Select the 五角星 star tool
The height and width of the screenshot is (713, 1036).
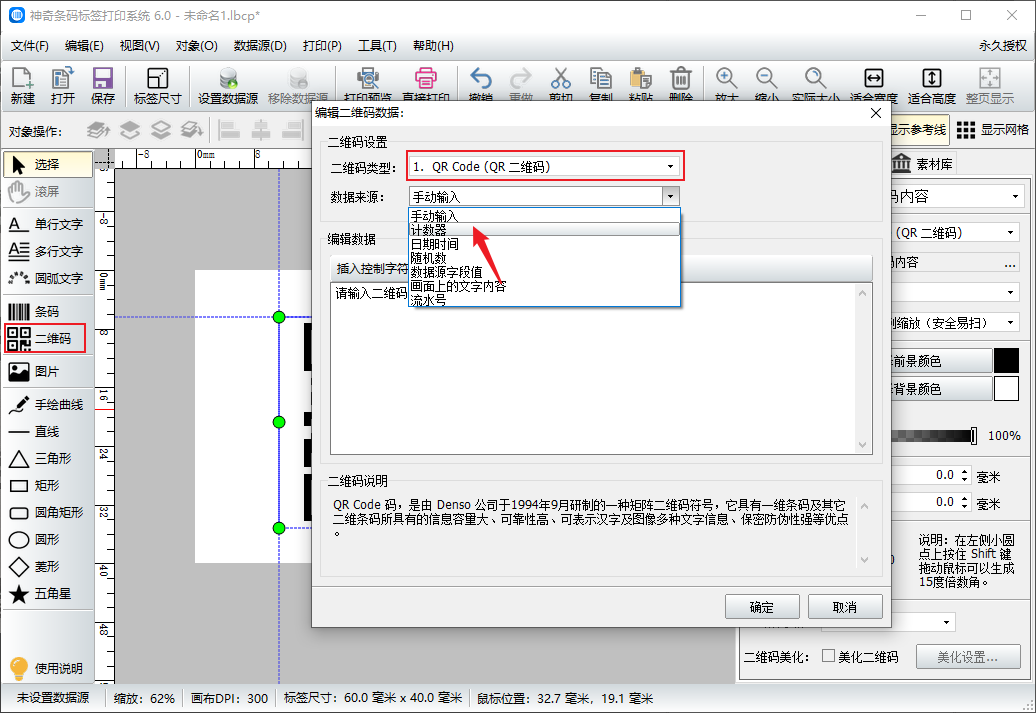click(48, 594)
